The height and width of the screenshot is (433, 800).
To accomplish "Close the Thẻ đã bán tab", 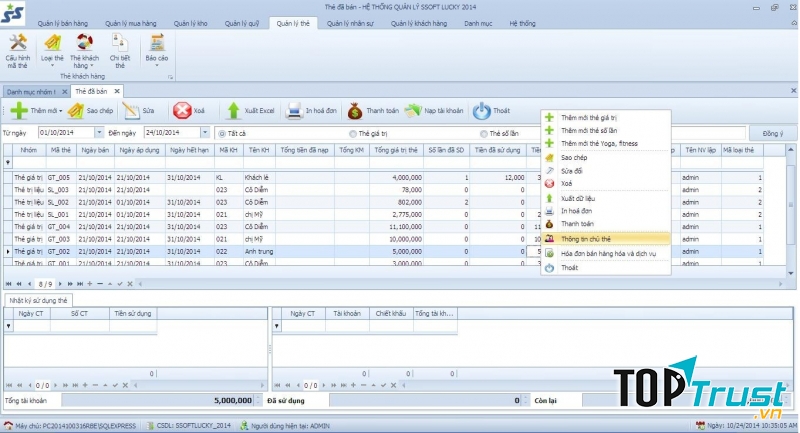I will coord(117,91).
